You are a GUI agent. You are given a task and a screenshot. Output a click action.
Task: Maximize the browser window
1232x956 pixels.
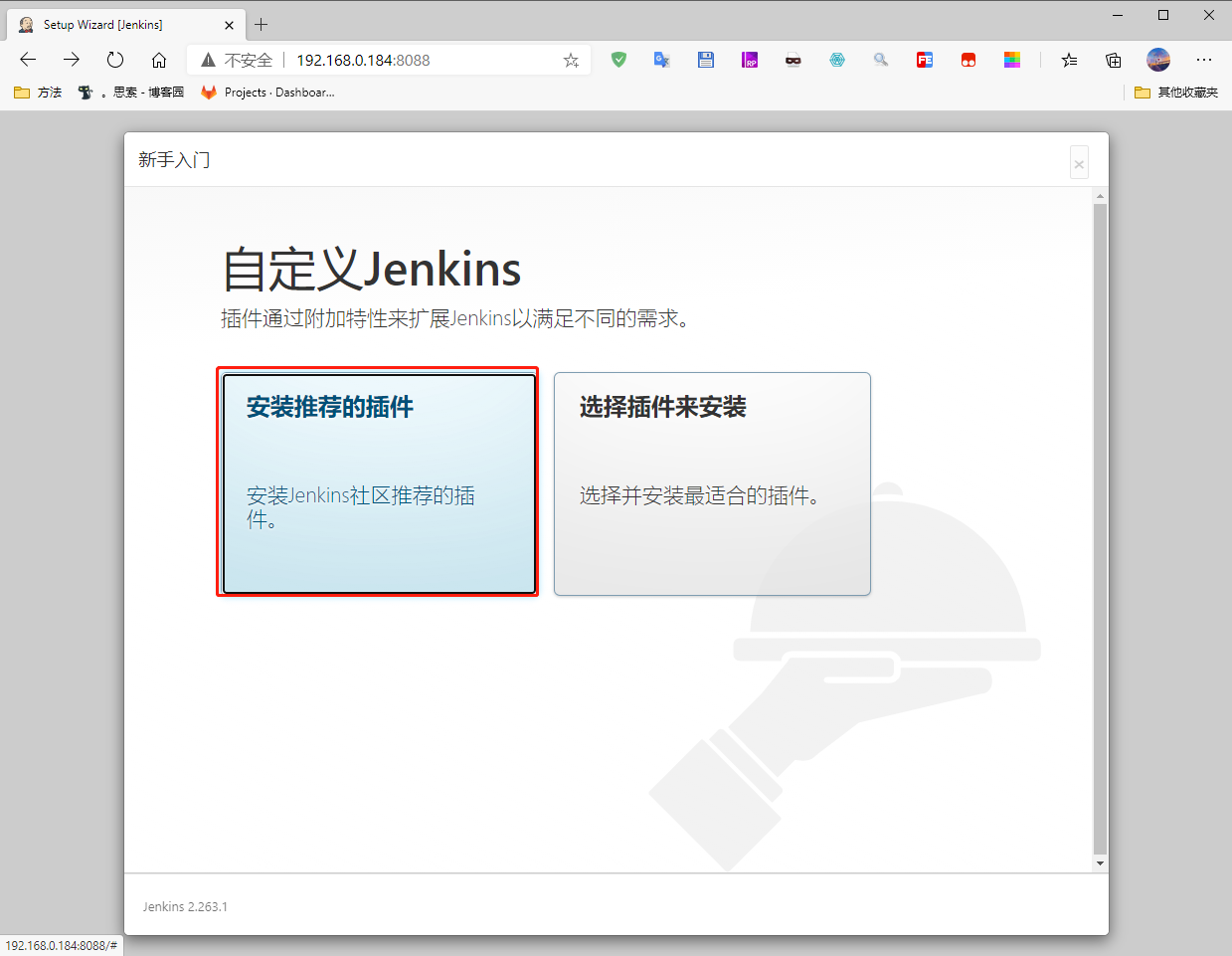pos(1163,15)
